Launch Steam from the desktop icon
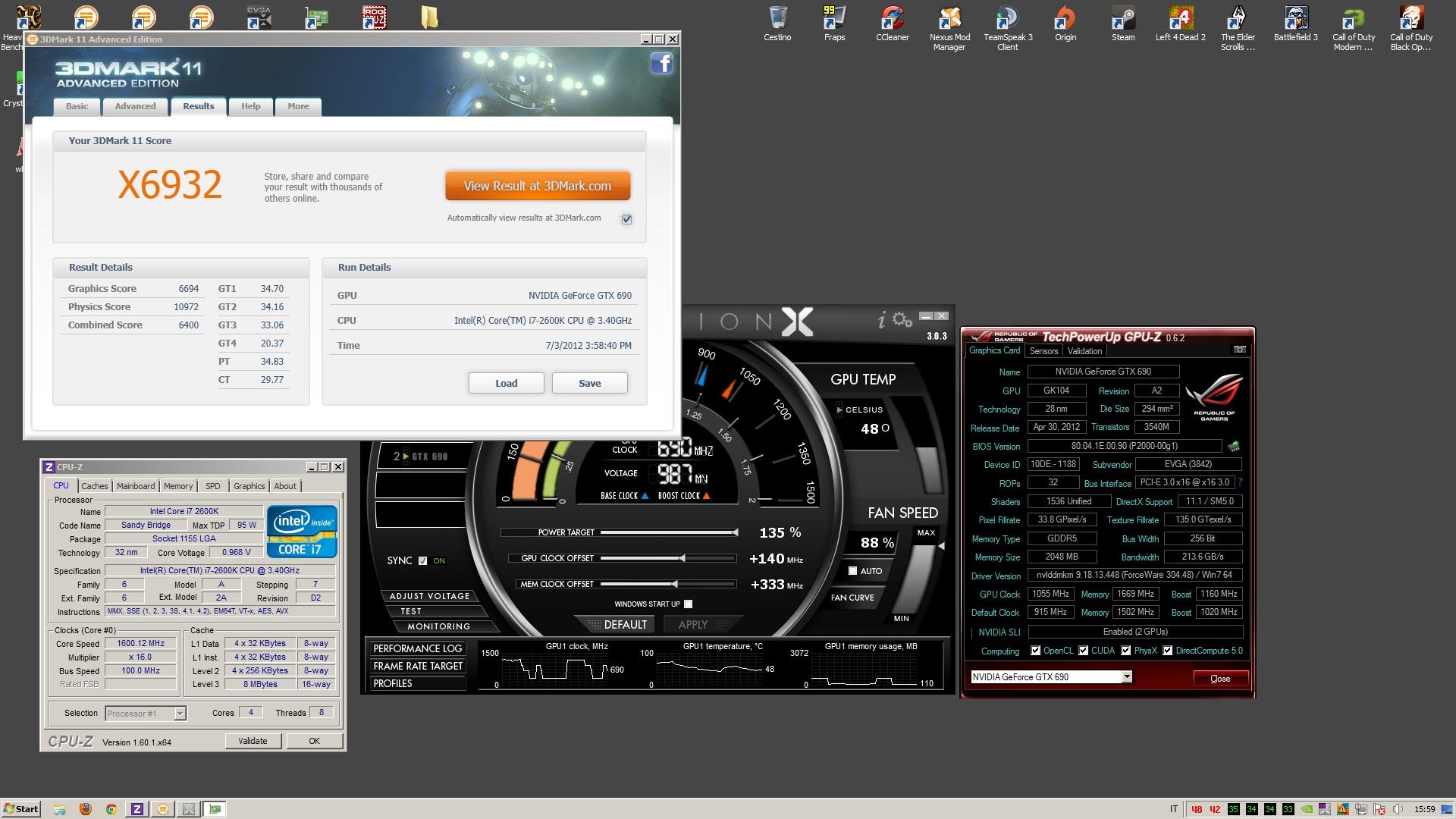 click(x=1123, y=23)
